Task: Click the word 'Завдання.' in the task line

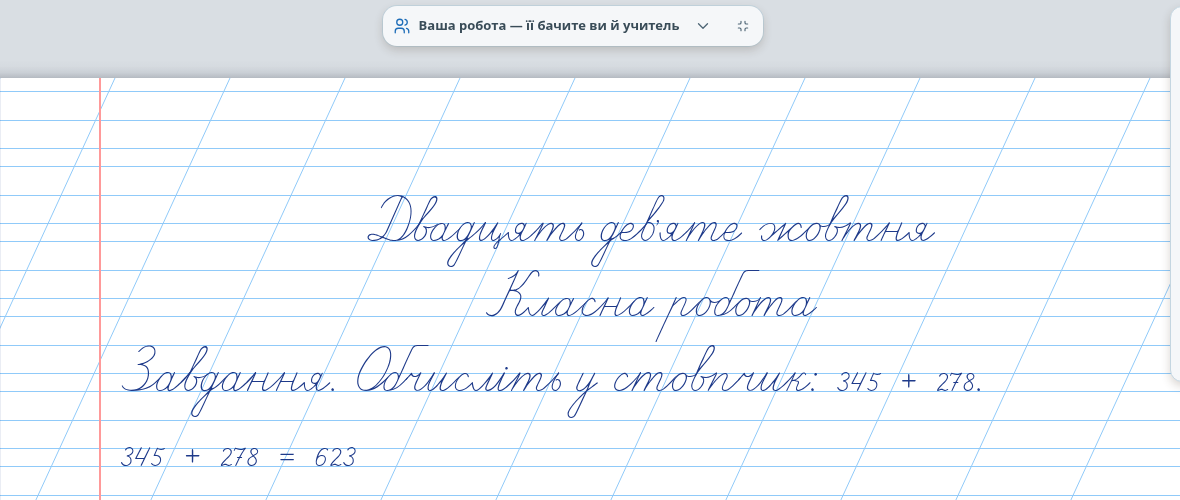Action: pos(227,380)
